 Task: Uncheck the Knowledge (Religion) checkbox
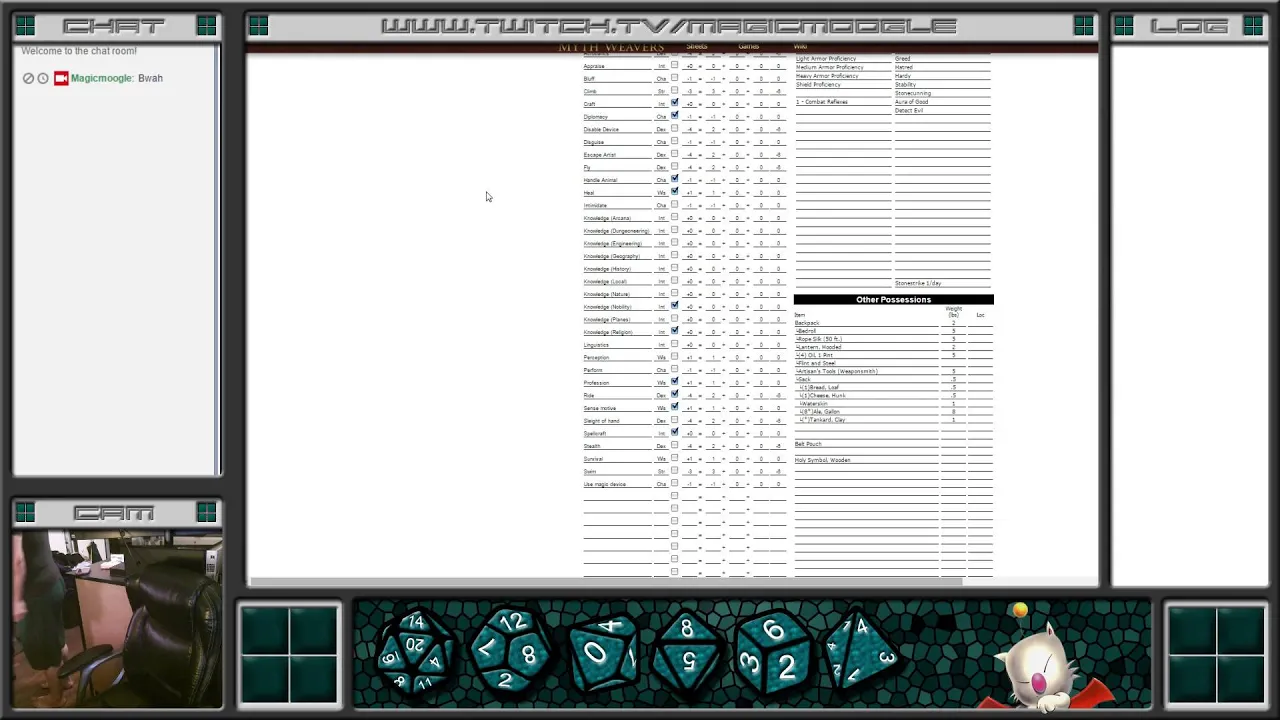click(x=674, y=331)
